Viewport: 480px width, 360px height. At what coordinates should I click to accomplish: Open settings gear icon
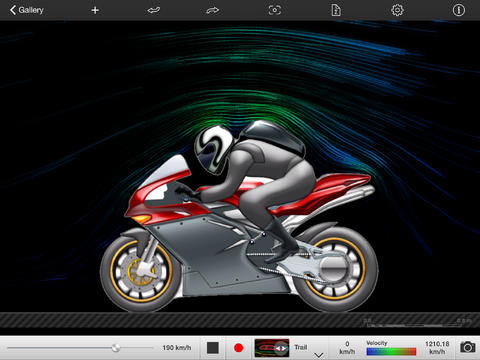click(x=397, y=10)
